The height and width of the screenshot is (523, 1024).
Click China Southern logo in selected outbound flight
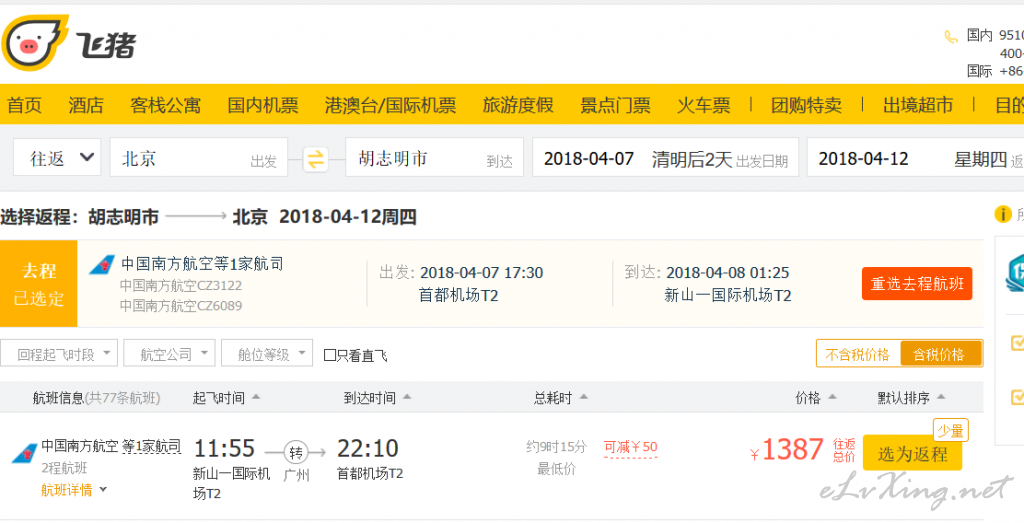tap(102, 264)
